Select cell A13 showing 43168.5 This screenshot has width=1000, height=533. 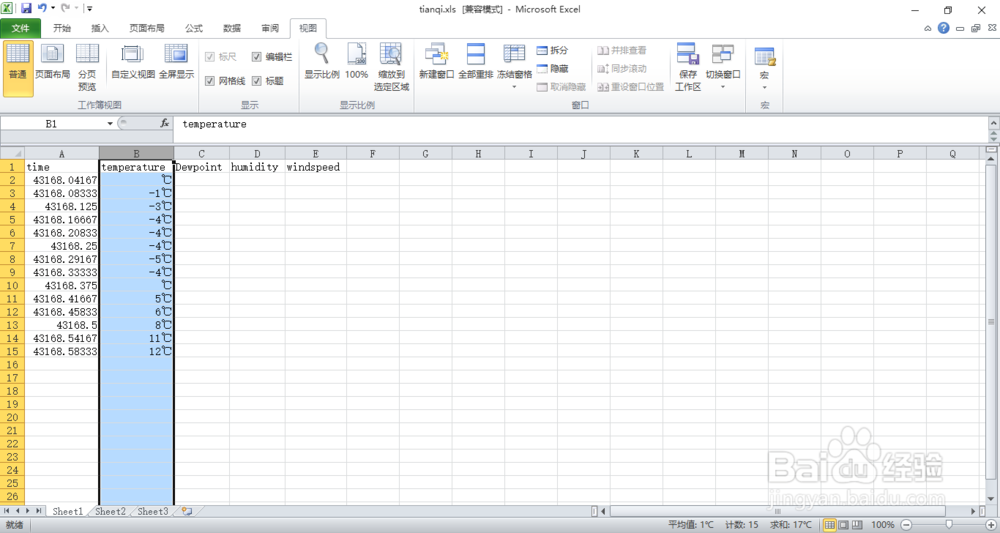coord(62,325)
